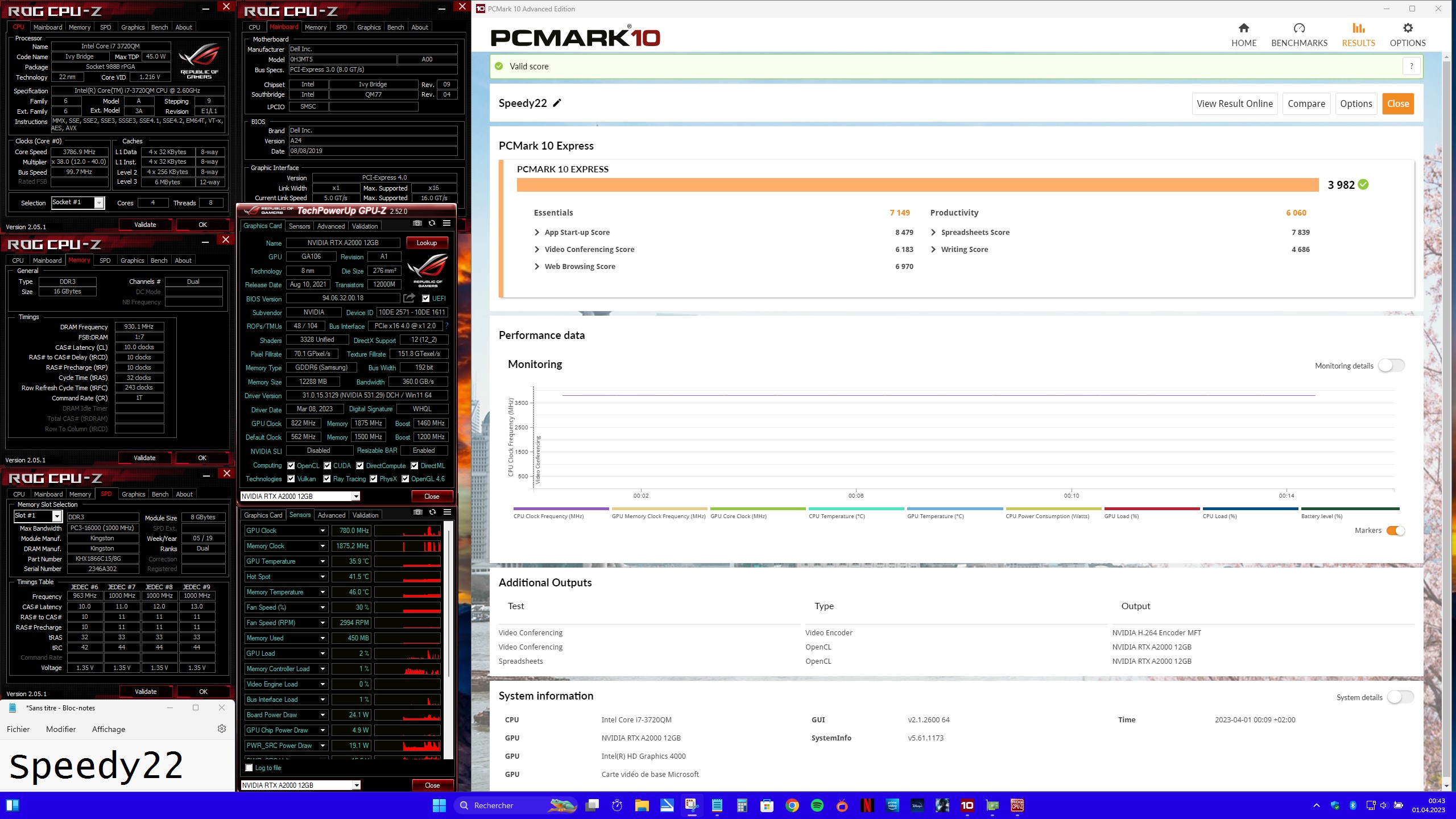The image size is (1456, 819).
Task: Open File Explorer from the taskbar
Action: pos(642,805)
